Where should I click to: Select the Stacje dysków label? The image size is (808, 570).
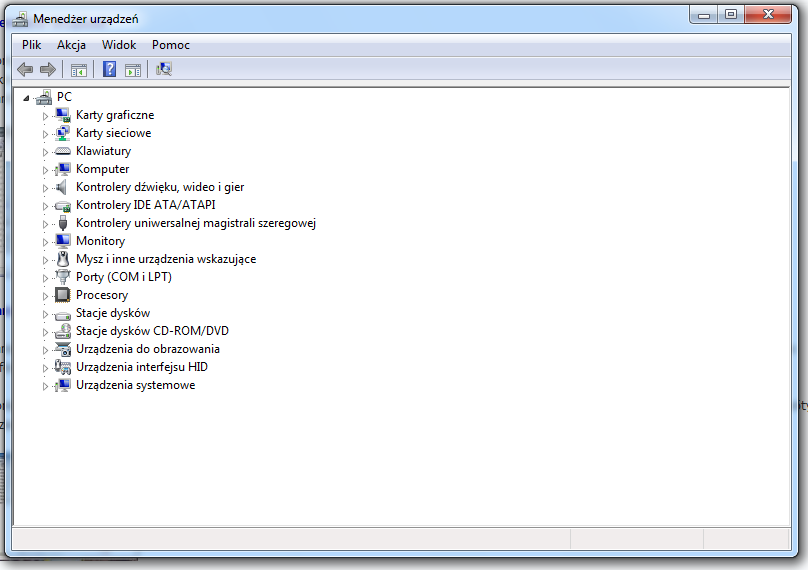point(113,313)
